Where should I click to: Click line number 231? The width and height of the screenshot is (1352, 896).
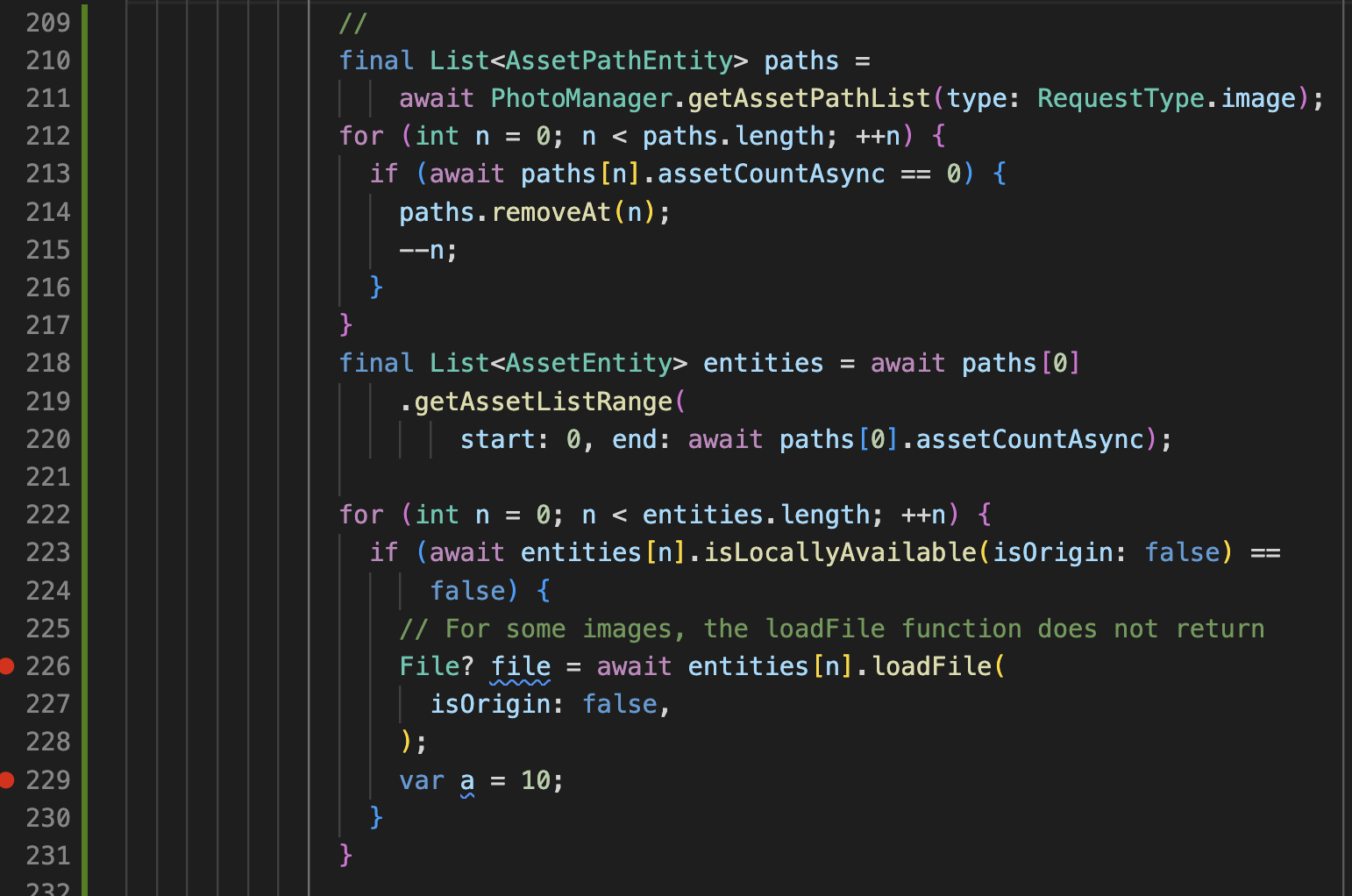pyautogui.click(x=48, y=856)
